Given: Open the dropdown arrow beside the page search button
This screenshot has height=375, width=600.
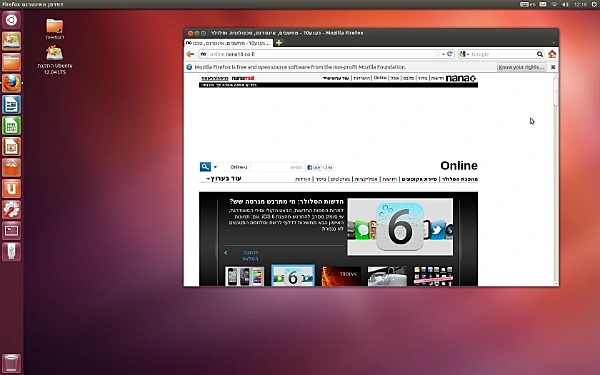Looking at the screenshot, I should 215,167.
